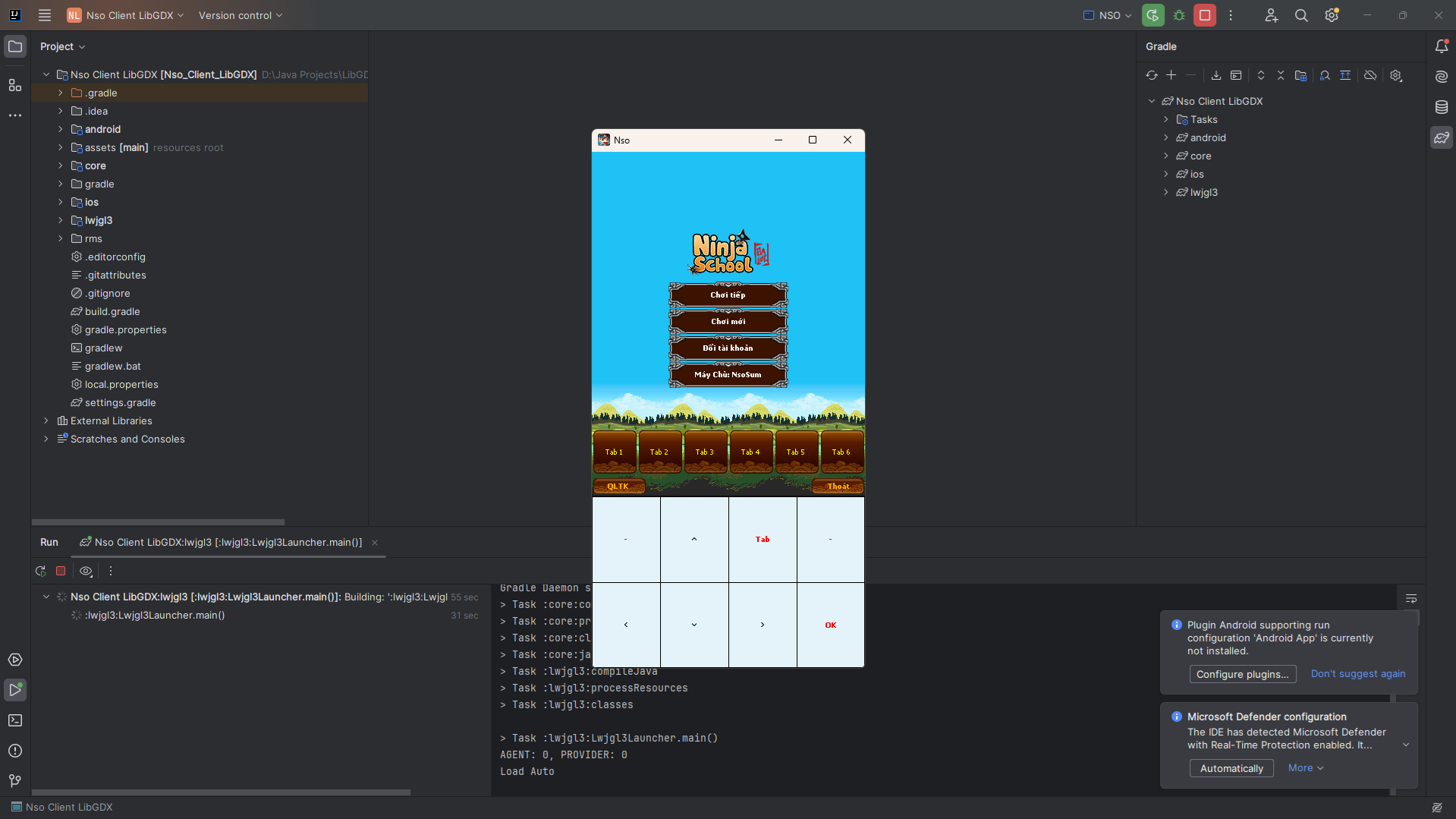Toggle the eye view filter in Run panel
The height and width of the screenshot is (819, 1456).
[x=86, y=571]
